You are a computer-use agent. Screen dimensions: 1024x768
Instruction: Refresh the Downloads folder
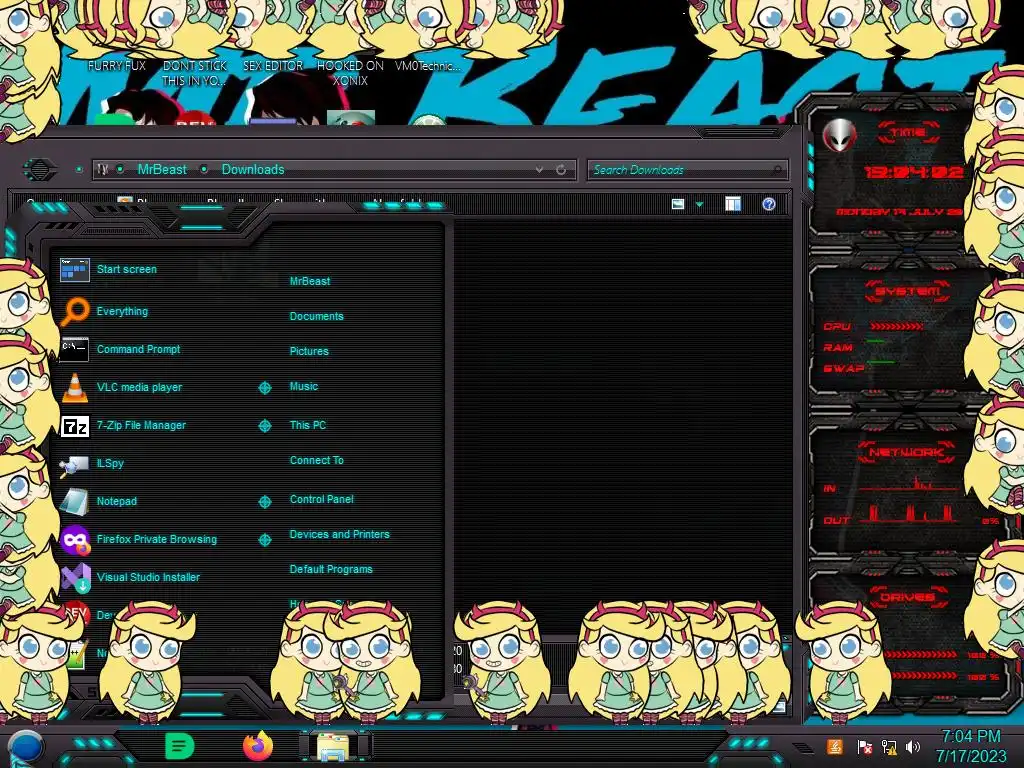pyautogui.click(x=561, y=169)
